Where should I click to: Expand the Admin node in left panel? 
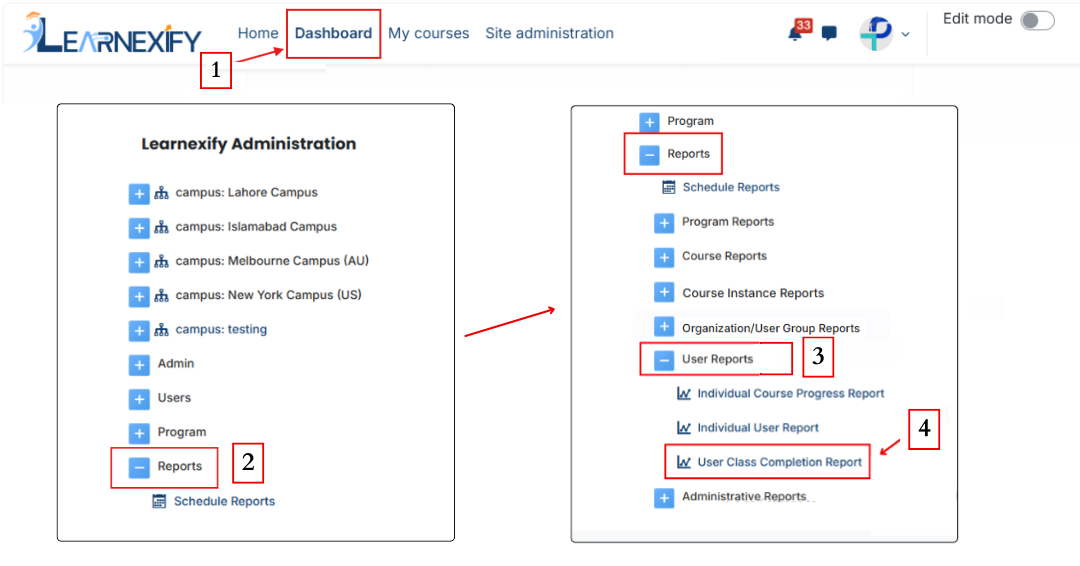[x=139, y=365]
